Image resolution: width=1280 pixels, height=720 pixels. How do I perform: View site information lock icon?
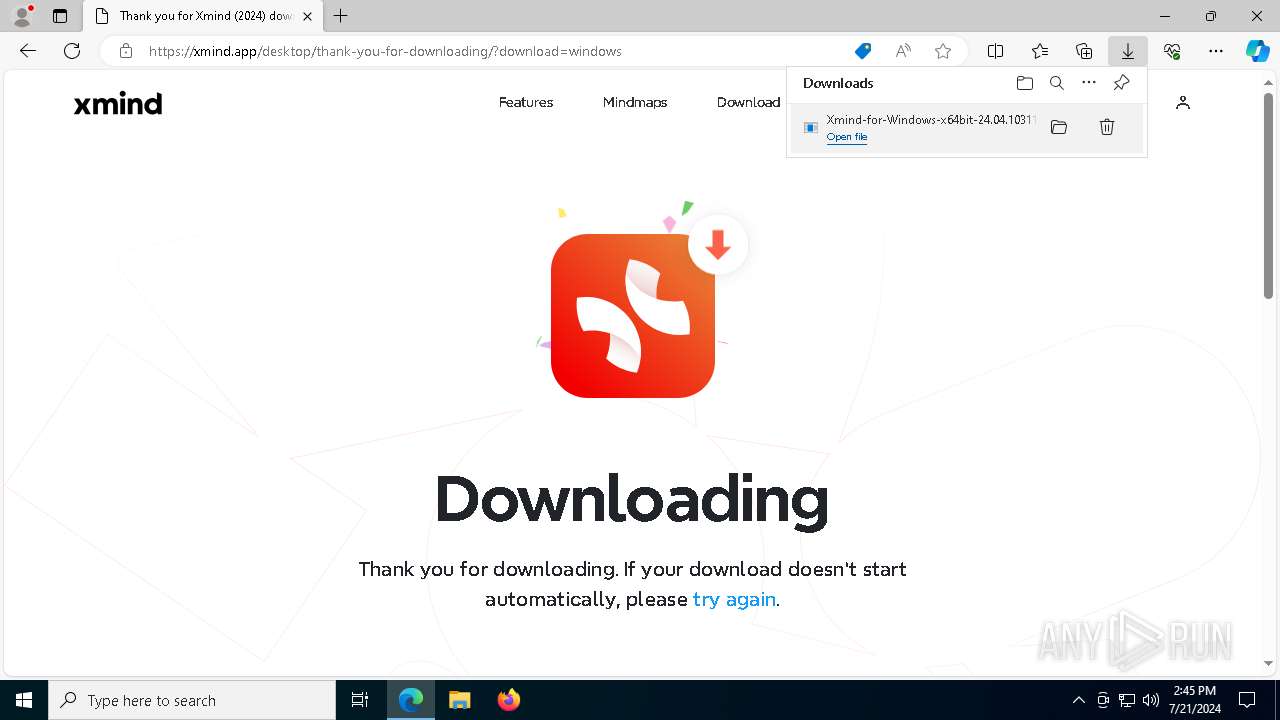pyautogui.click(x=125, y=51)
